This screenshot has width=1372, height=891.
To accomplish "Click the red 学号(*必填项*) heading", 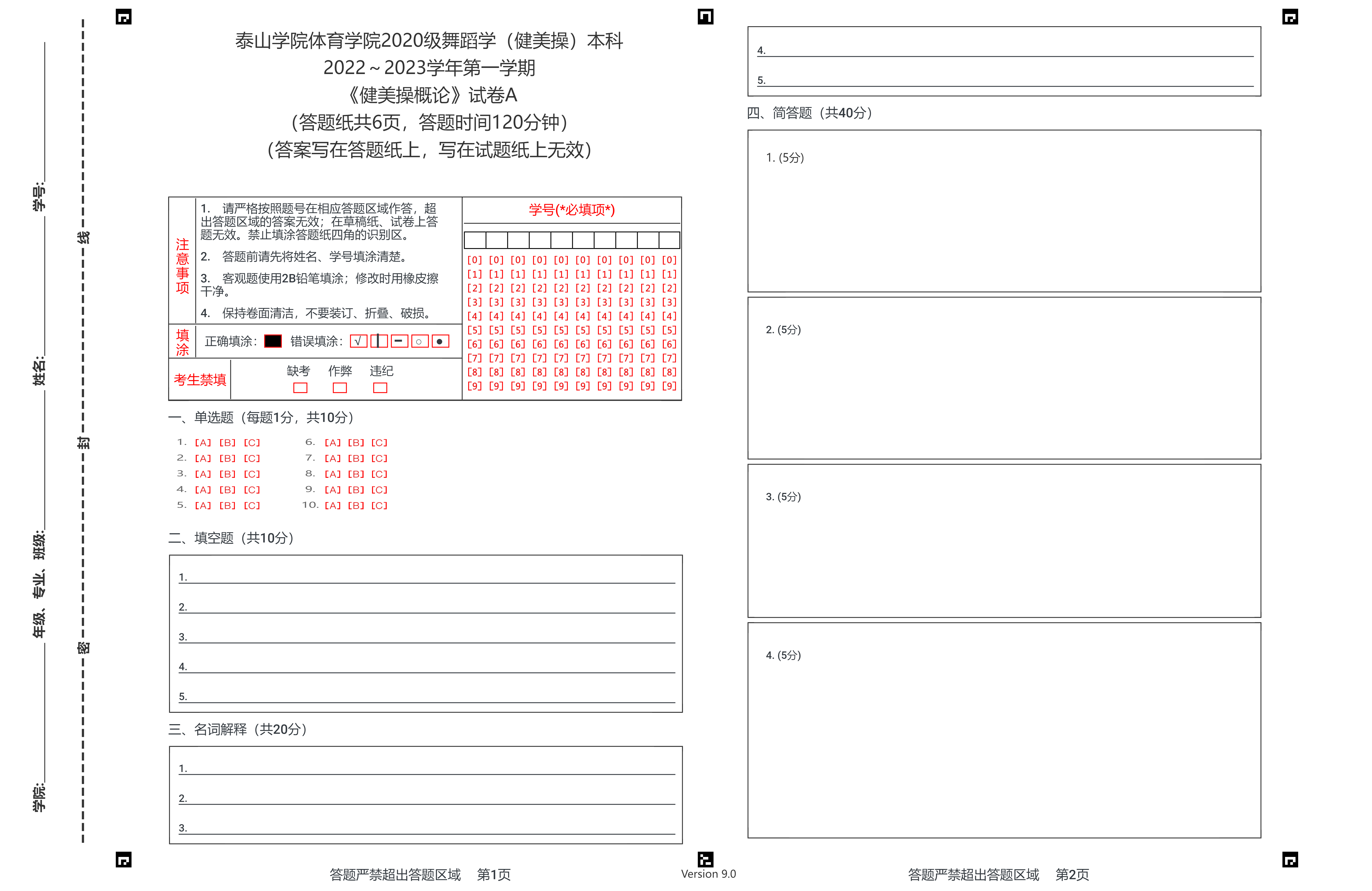I will click(x=572, y=210).
